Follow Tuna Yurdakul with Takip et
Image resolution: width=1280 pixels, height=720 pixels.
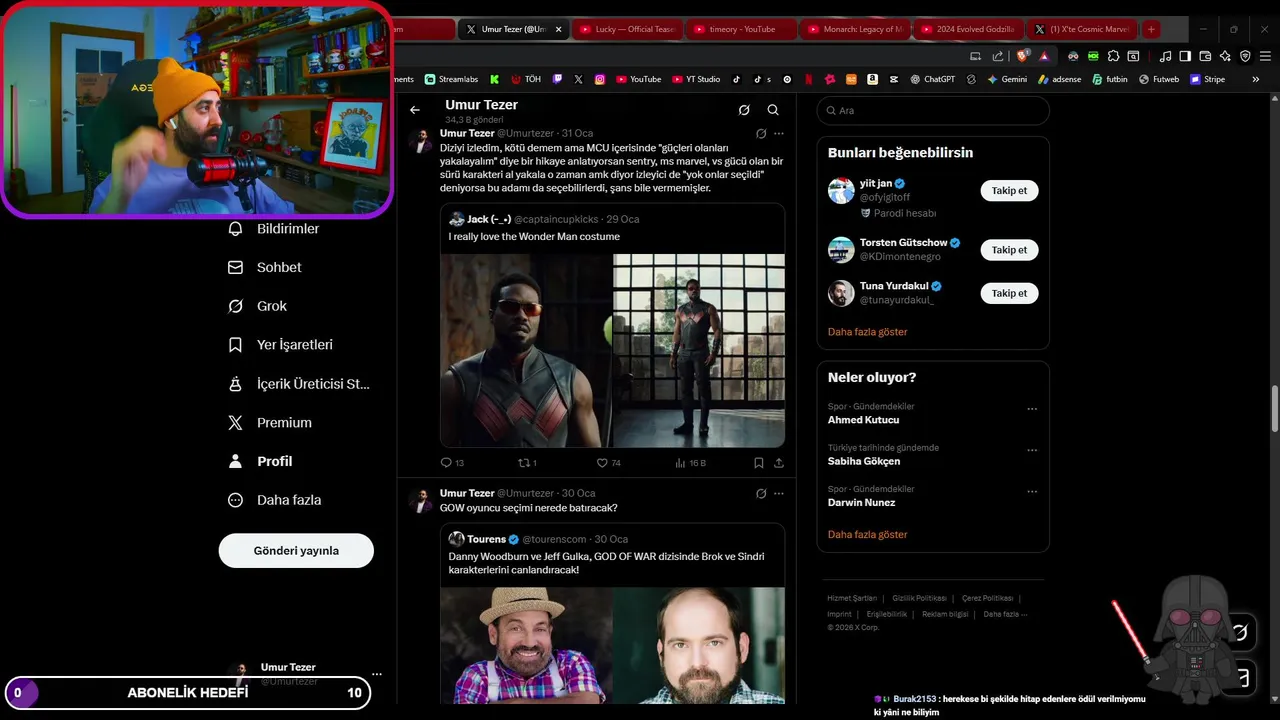tap(1009, 293)
